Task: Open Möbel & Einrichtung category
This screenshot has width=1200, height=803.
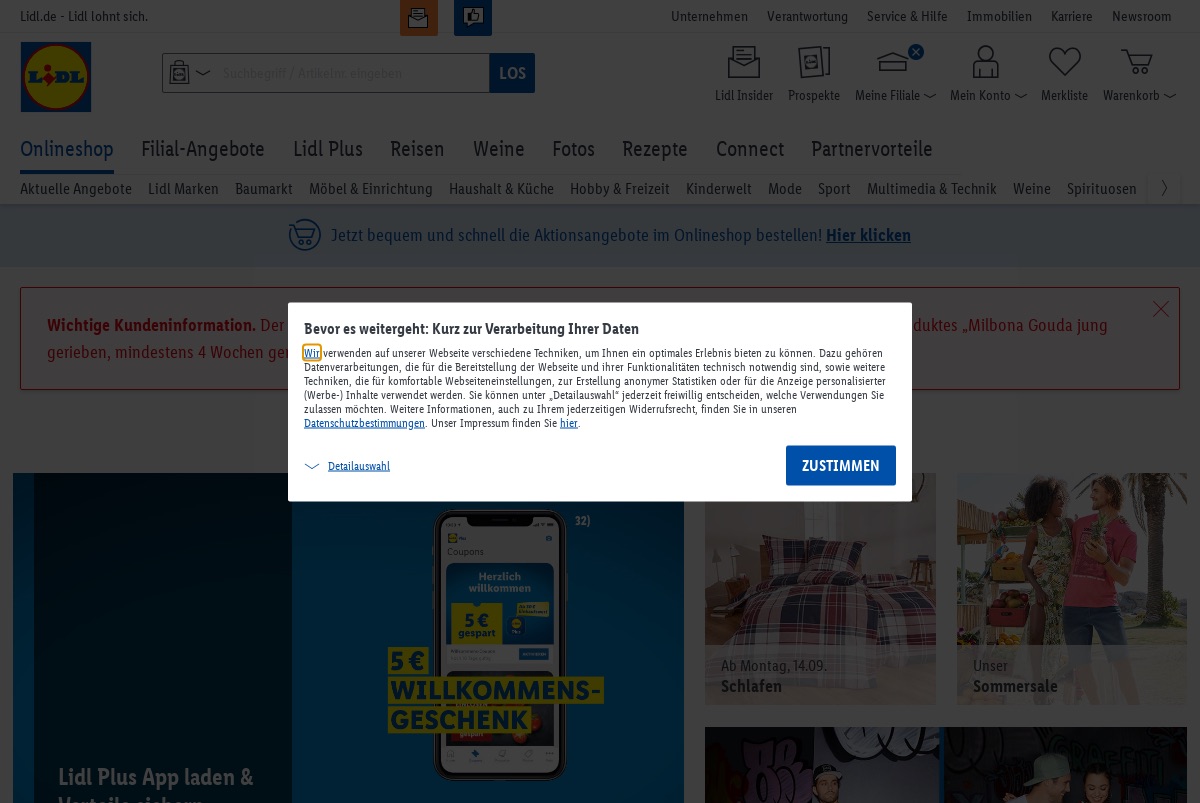Action: (x=371, y=188)
